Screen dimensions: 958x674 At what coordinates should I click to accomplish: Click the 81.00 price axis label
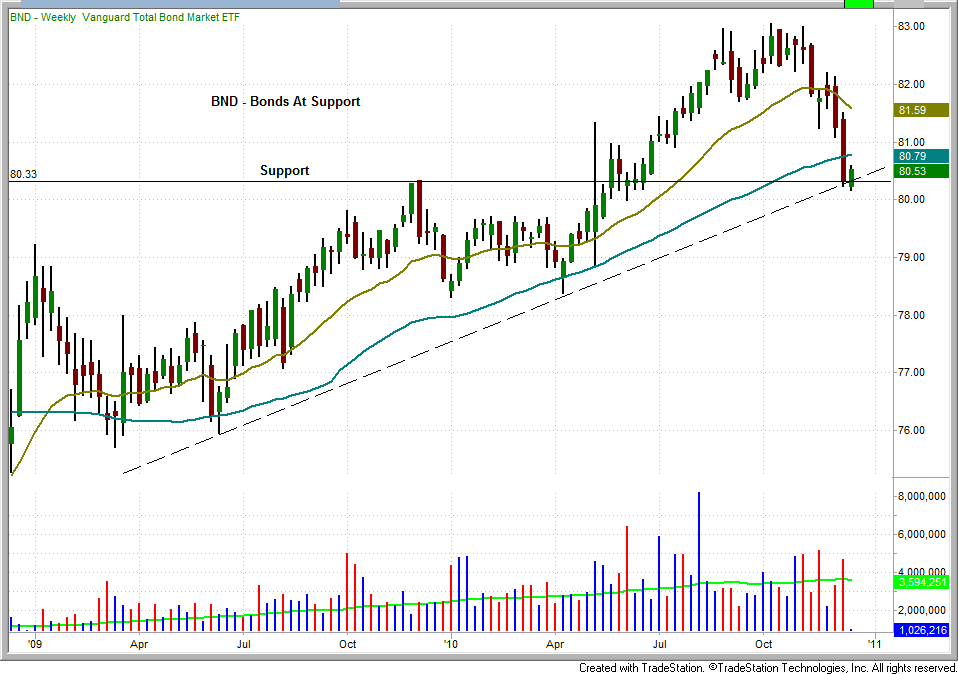tap(911, 142)
